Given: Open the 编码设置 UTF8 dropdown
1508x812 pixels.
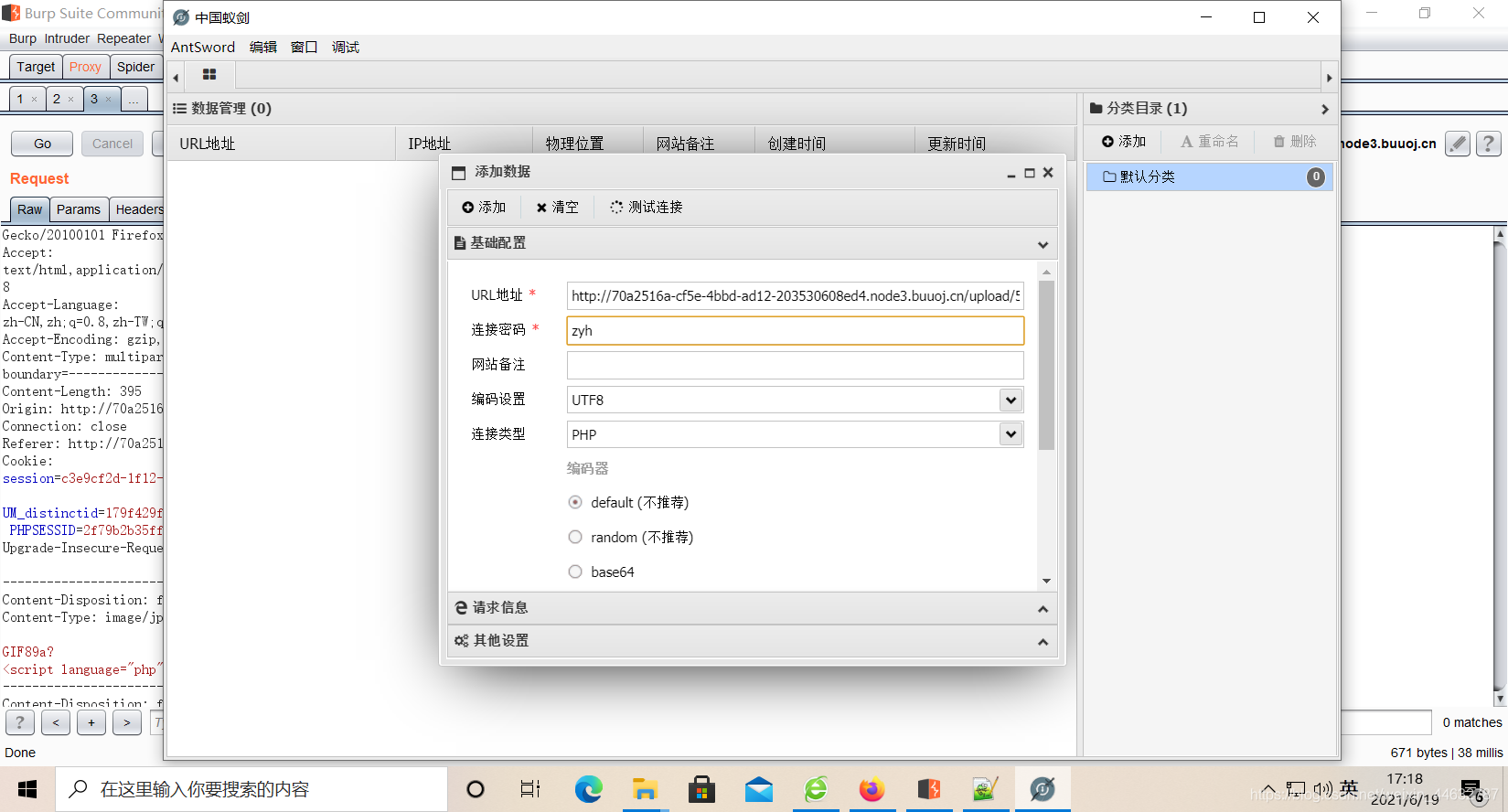Looking at the screenshot, I should click(1011, 400).
